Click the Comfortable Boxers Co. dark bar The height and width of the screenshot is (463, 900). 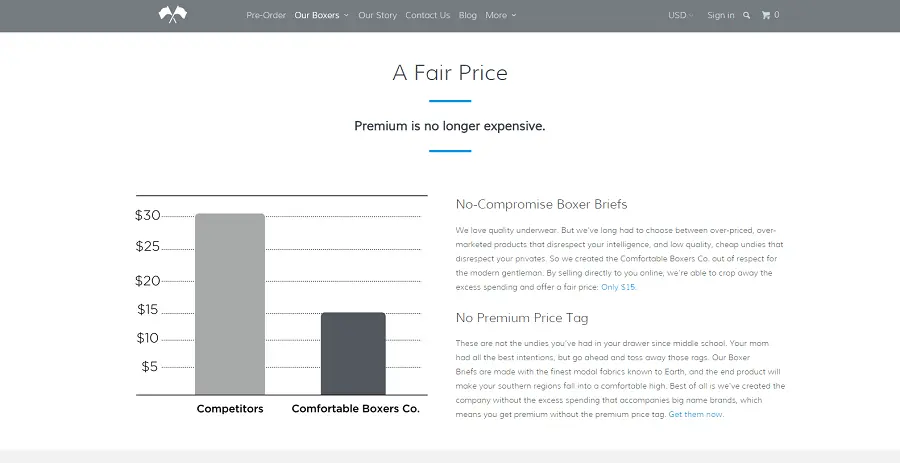353,353
